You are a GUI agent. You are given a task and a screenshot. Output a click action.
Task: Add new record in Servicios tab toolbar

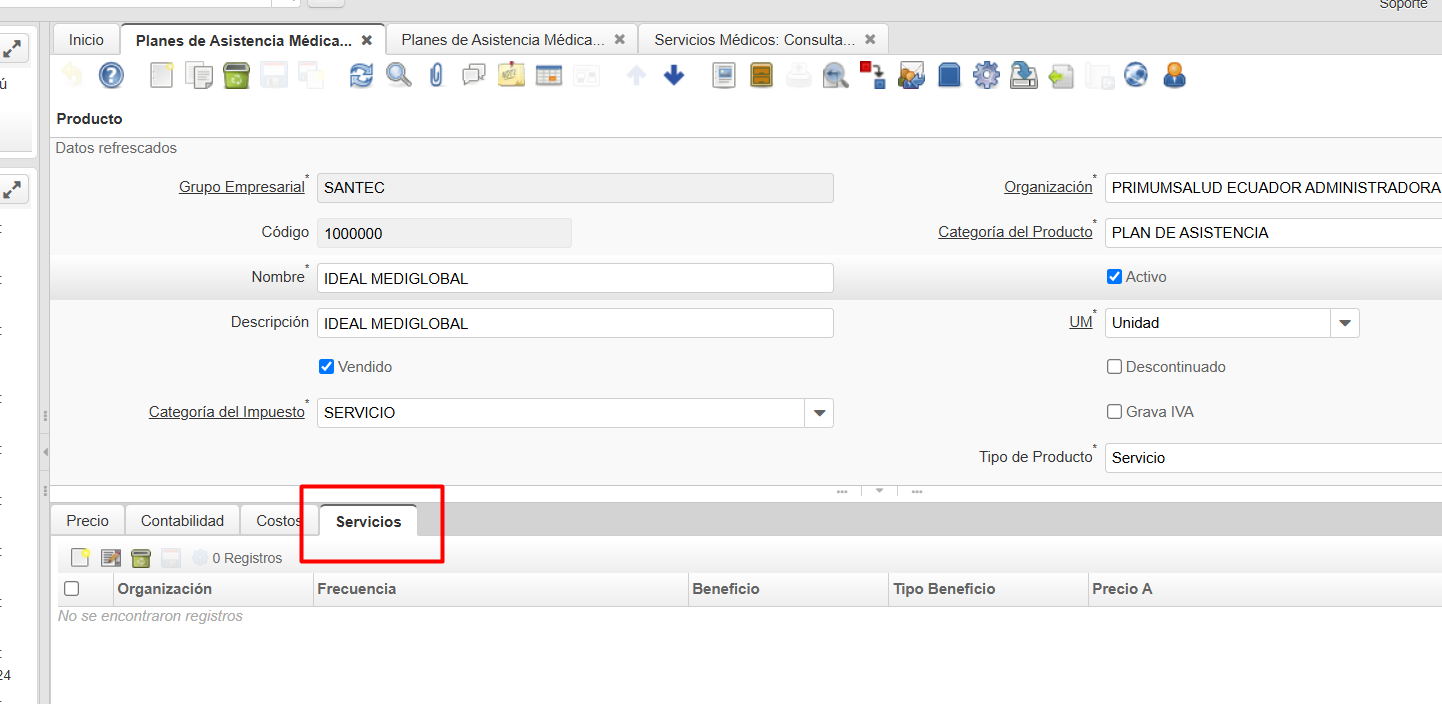(x=80, y=558)
